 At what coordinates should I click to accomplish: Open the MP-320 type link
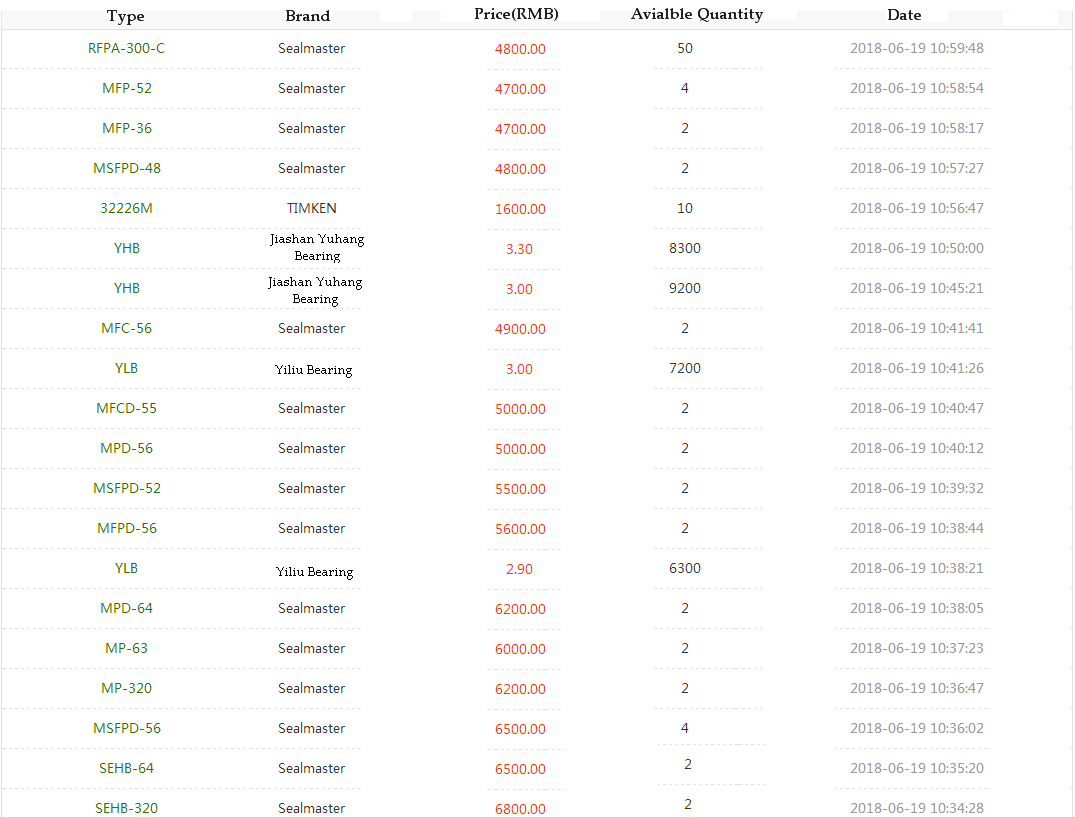pyautogui.click(x=127, y=688)
